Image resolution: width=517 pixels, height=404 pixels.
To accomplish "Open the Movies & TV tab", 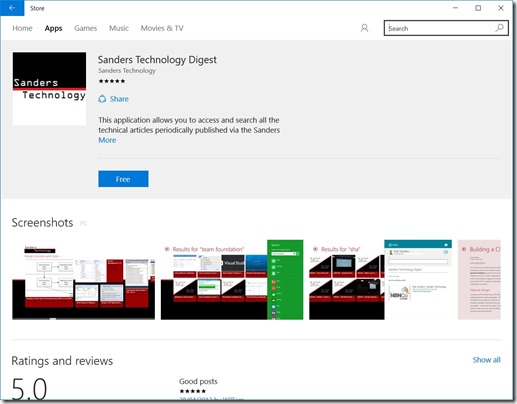I will click(162, 28).
